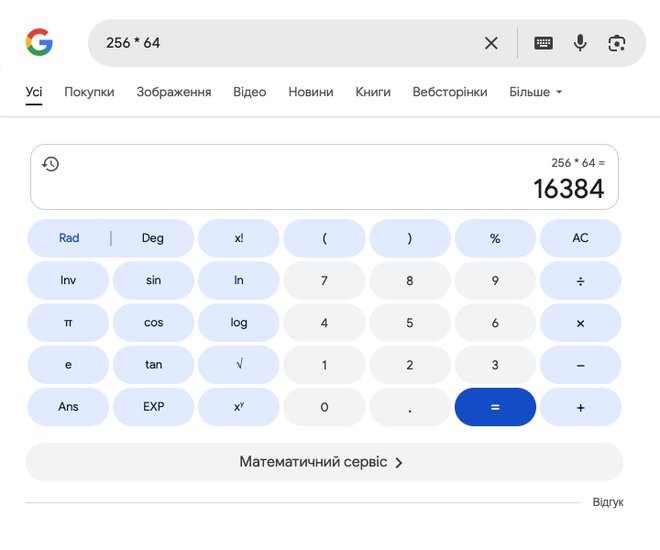
Task: Click the digit 6 key
Action: click(495, 323)
